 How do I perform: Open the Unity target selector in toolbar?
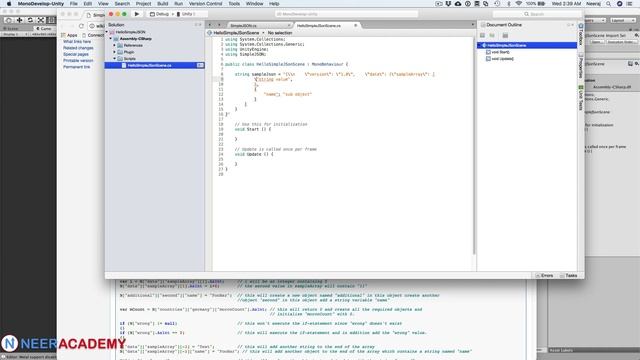[x=186, y=14]
